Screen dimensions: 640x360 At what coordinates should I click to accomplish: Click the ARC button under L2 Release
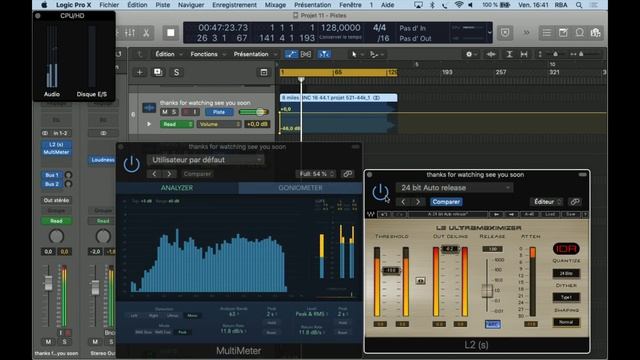tap(493, 324)
